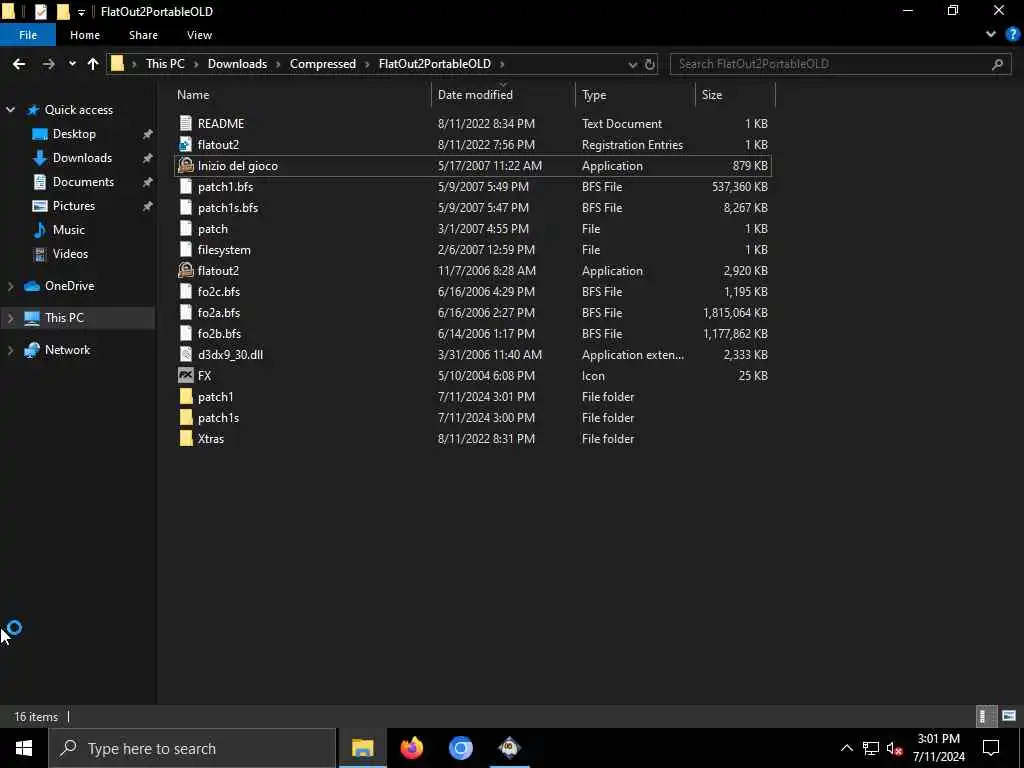Select Music in the navigation pane
The height and width of the screenshot is (768, 1024).
pos(69,230)
